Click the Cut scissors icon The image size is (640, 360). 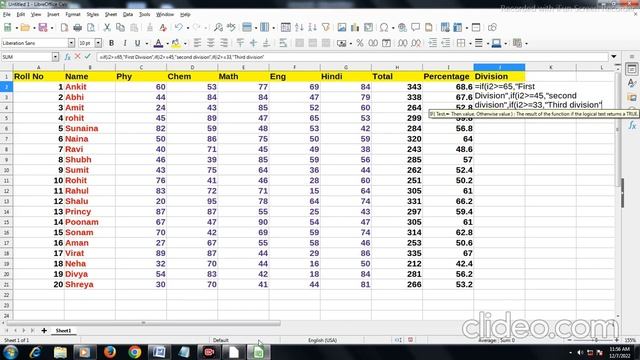[107, 28]
